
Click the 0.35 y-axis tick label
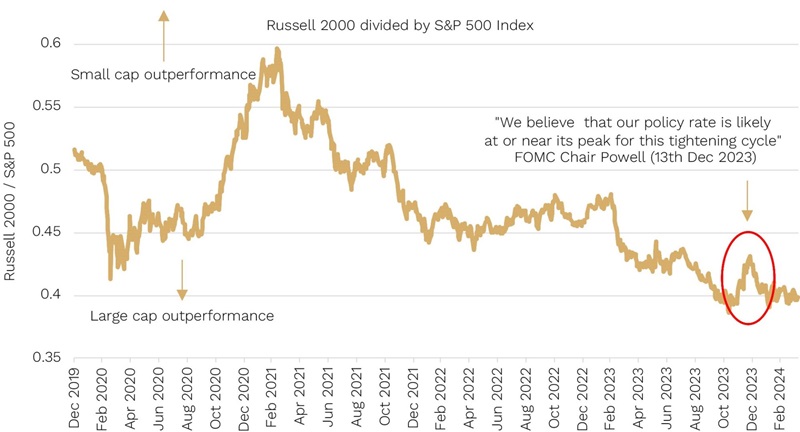pos(46,358)
